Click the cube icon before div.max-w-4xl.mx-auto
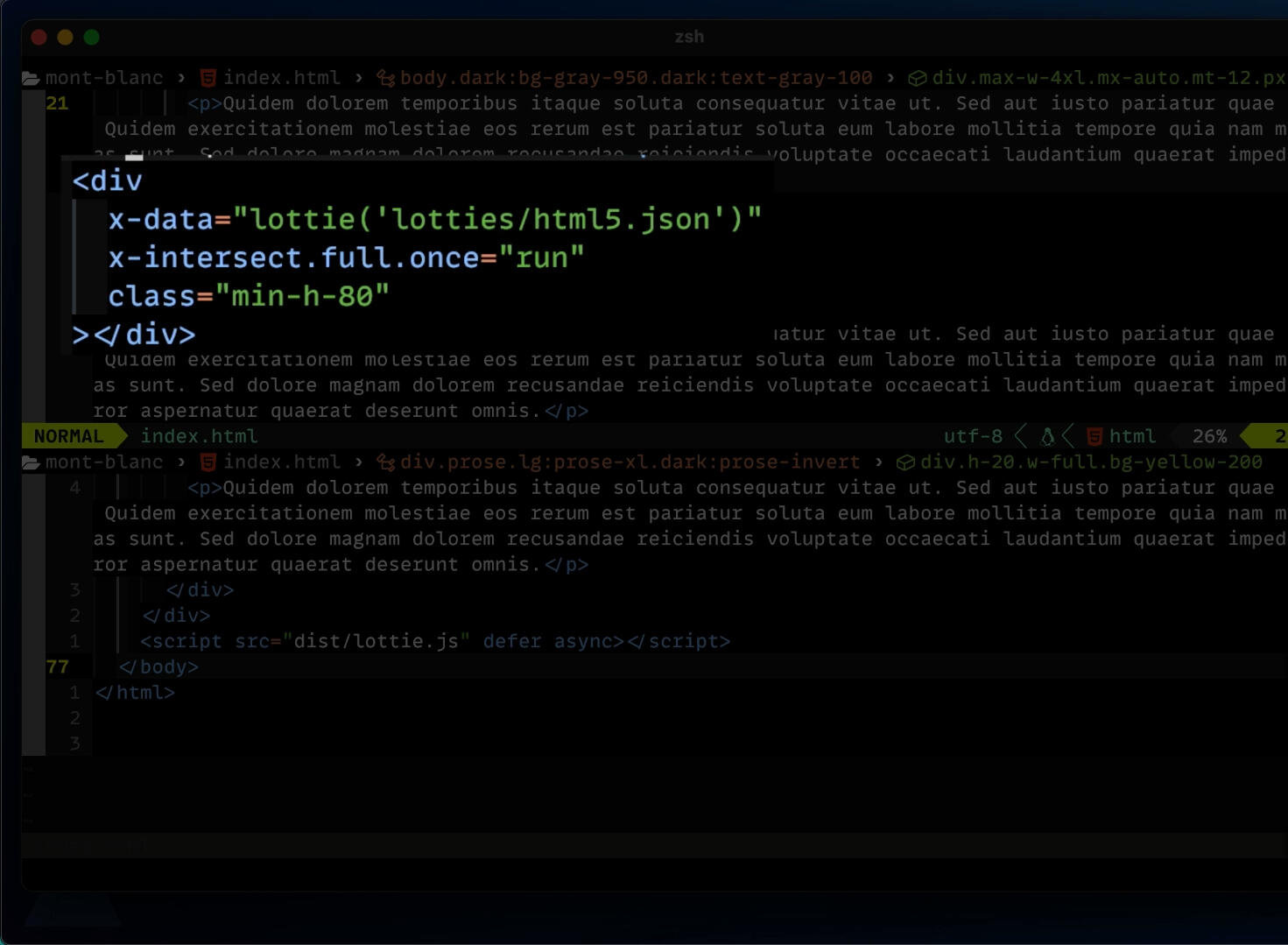Image resolution: width=1288 pixels, height=945 pixels. click(916, 77)
